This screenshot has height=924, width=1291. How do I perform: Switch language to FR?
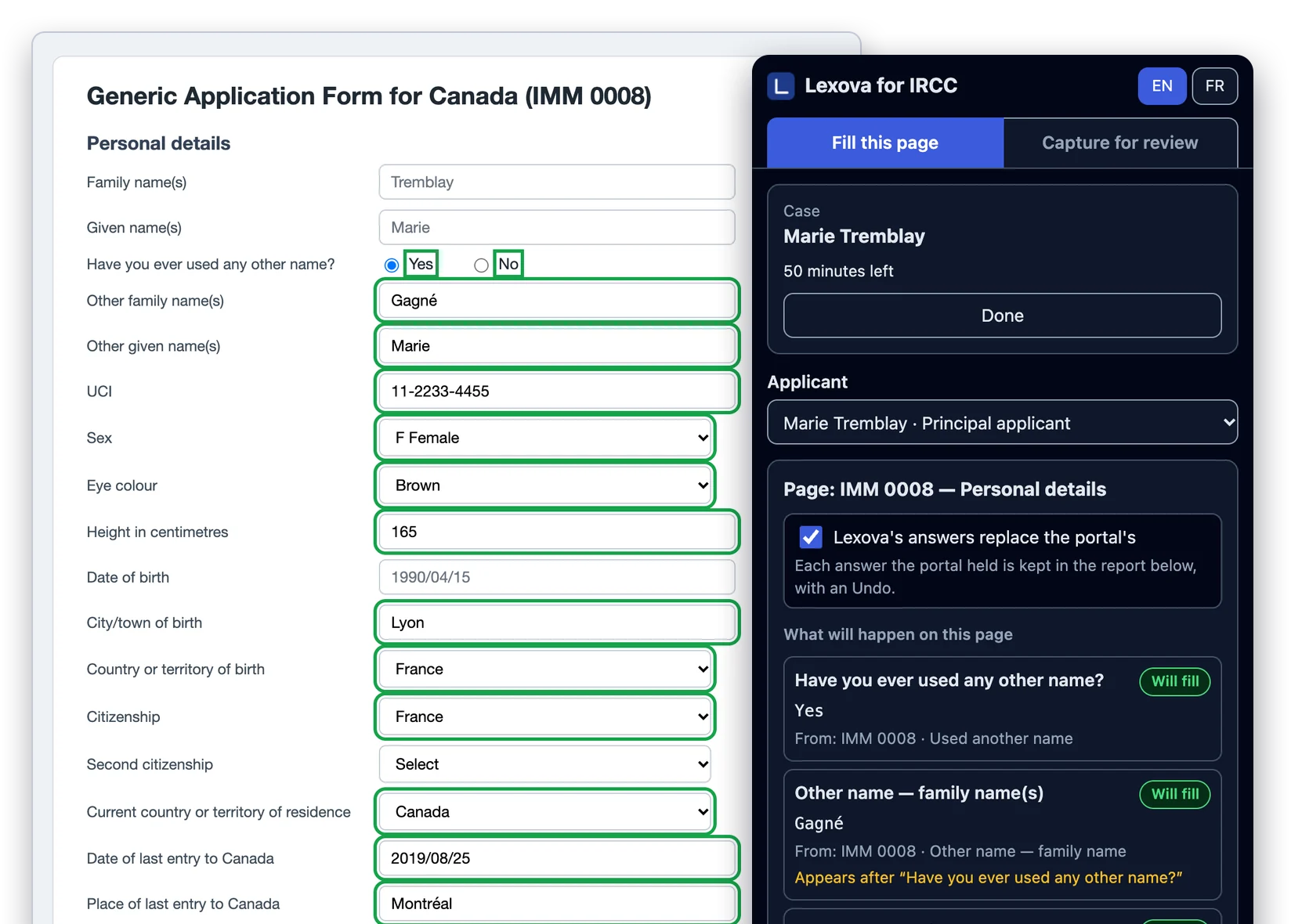[1215, 86]
